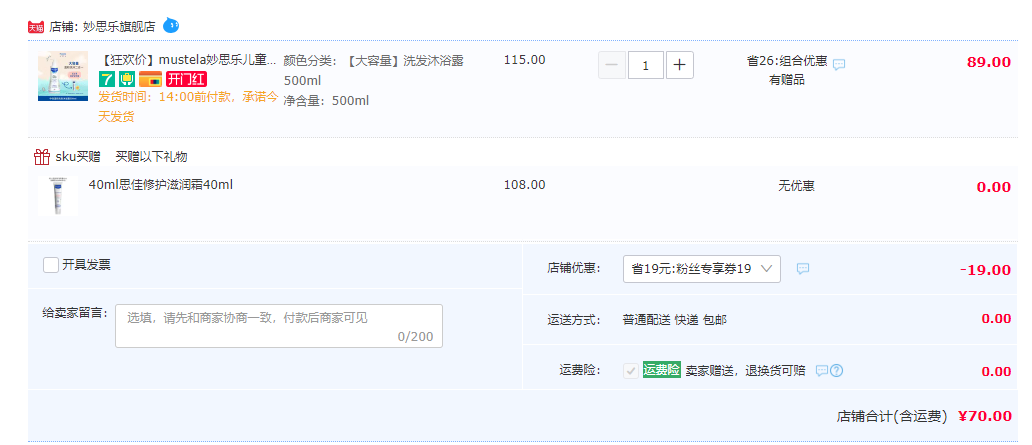Click into the 给卖家留言 message box
Image resolution: width=1032 pixels, height=445 pixels.
279,326
